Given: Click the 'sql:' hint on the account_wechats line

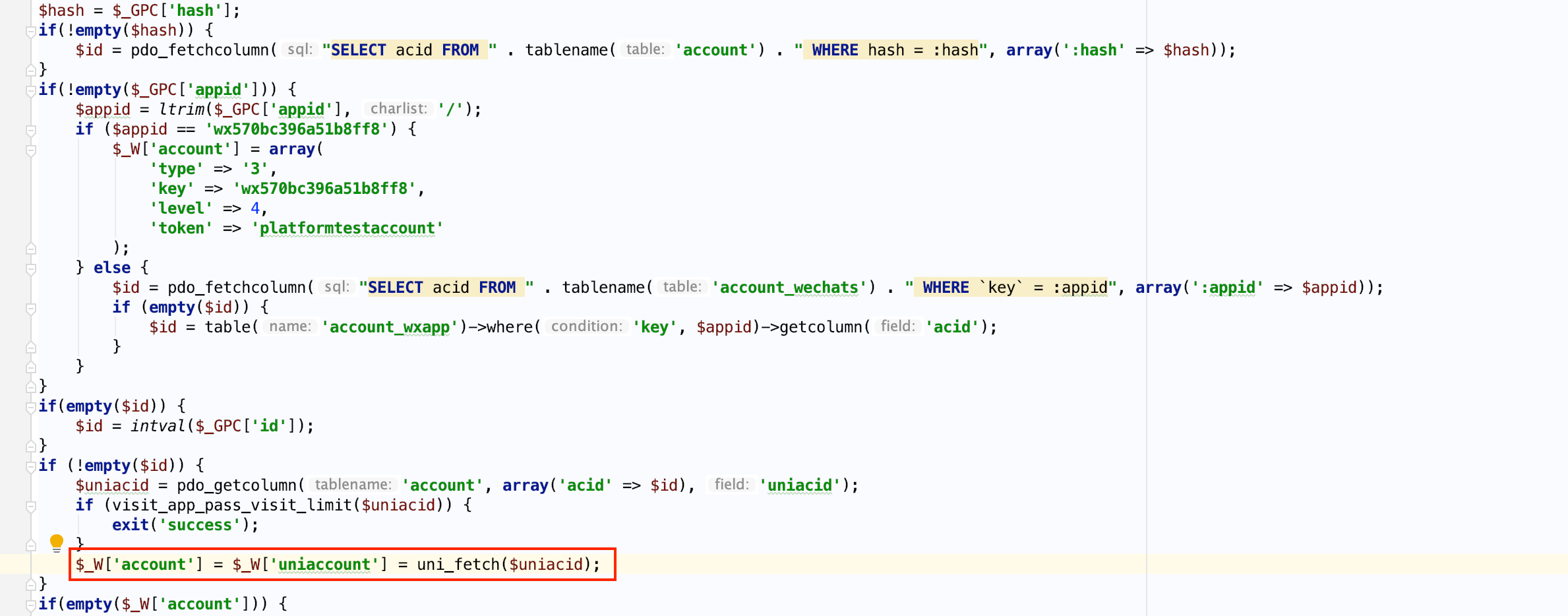Looking at the screenshot, I should point(337,287).
